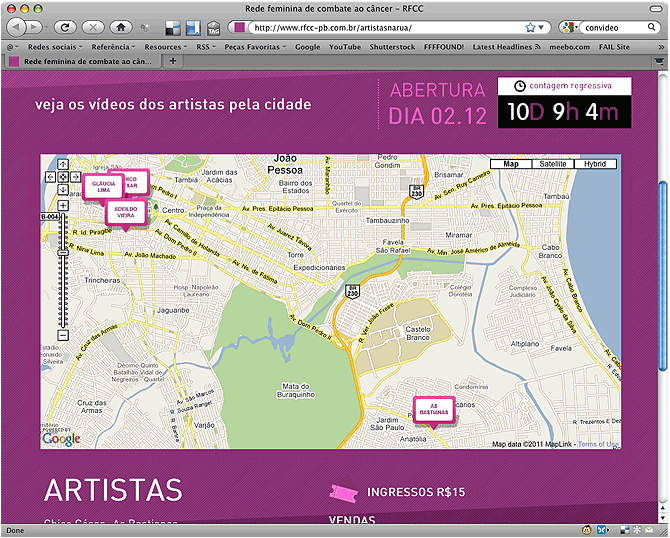Click the tab list icon at right of the tab bar

tap(660, 62)
